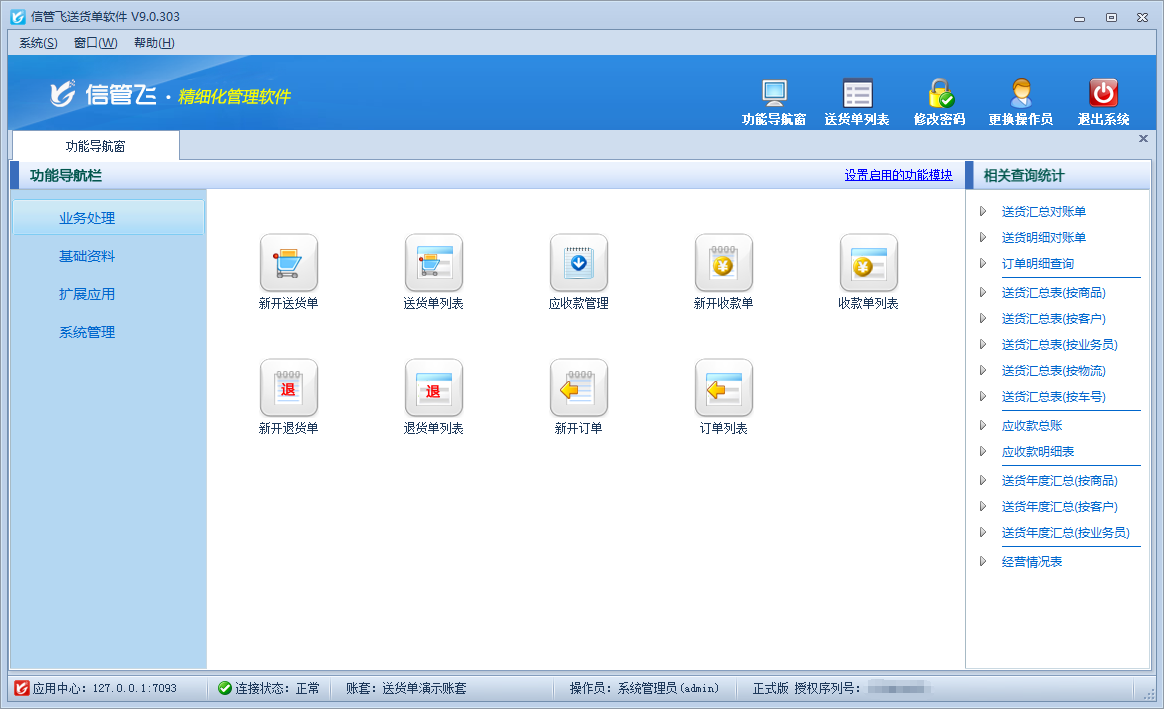The width and height of the screenshot is (1164, 709).
Task: Click the triangle arrow beside 应收款总账
Action: 983,425
